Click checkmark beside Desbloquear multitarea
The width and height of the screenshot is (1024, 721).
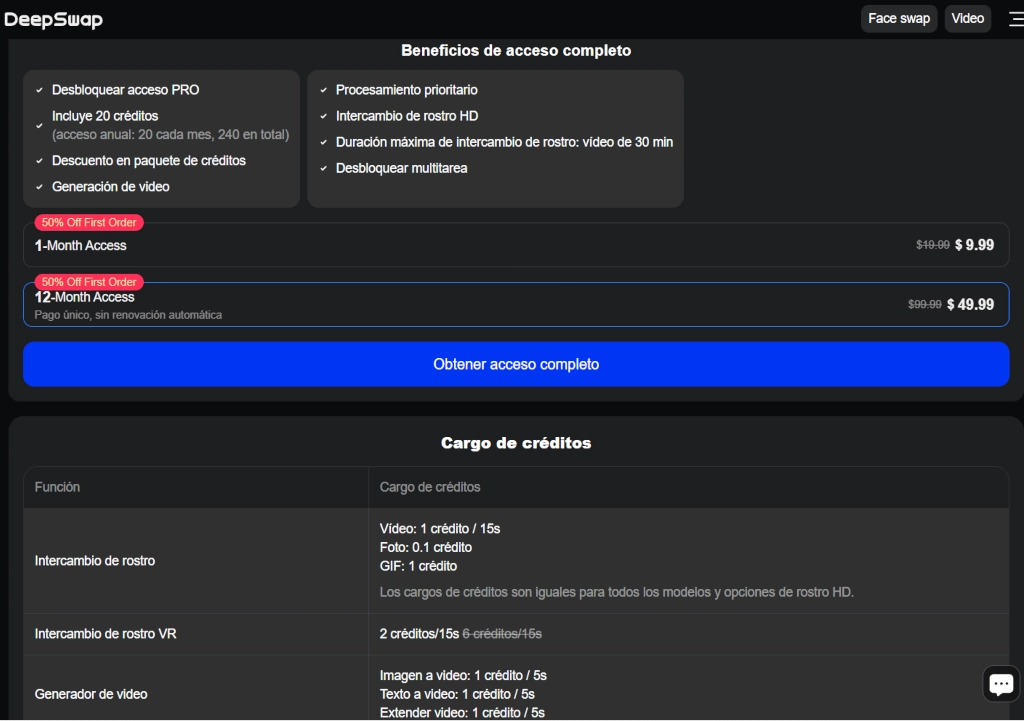[x=323, y=168]
